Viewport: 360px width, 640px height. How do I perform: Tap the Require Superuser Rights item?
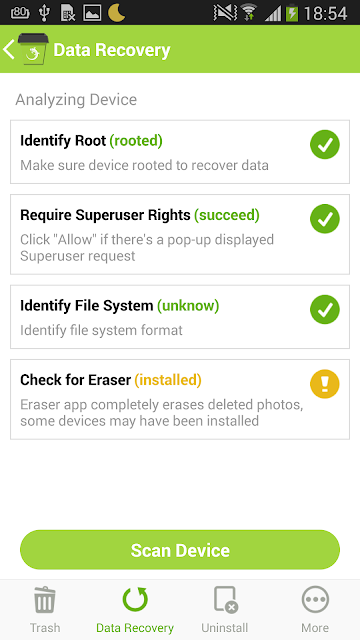click(180, 234)
